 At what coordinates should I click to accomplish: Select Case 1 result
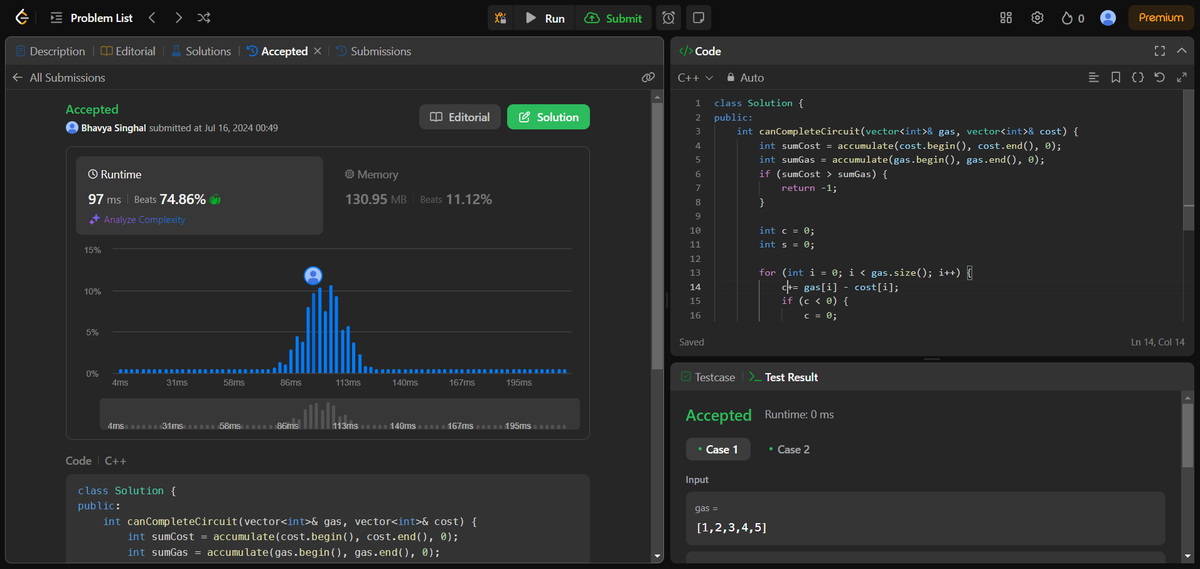point(717,449)
